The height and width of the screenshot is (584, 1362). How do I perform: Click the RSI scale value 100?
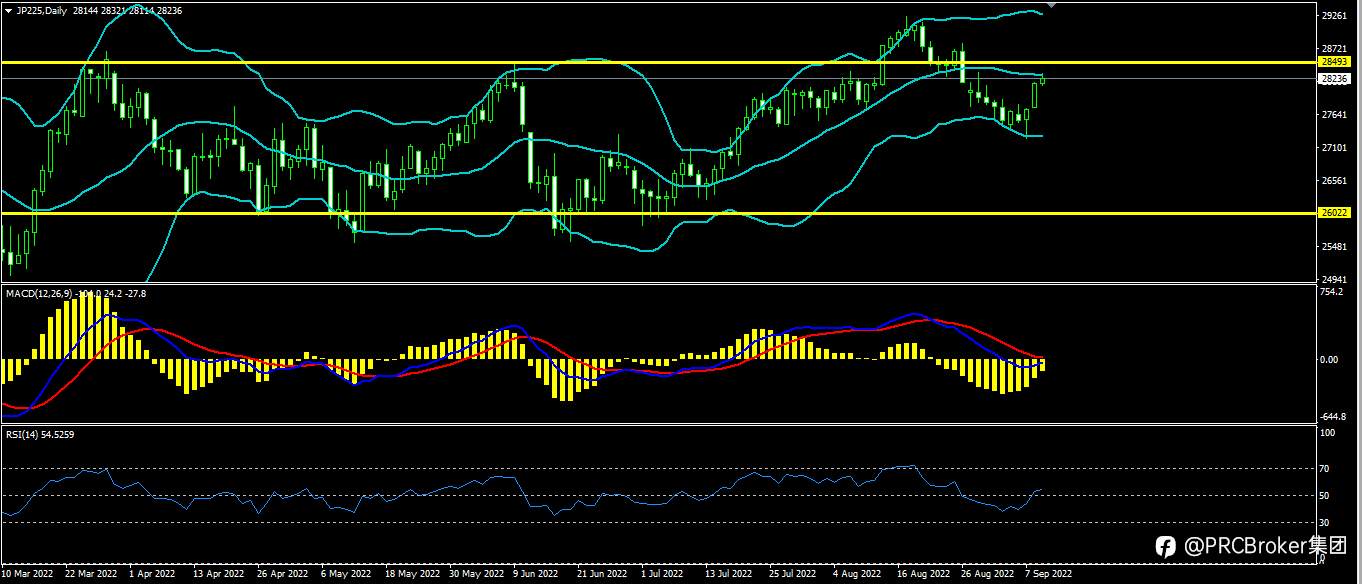1328,434
